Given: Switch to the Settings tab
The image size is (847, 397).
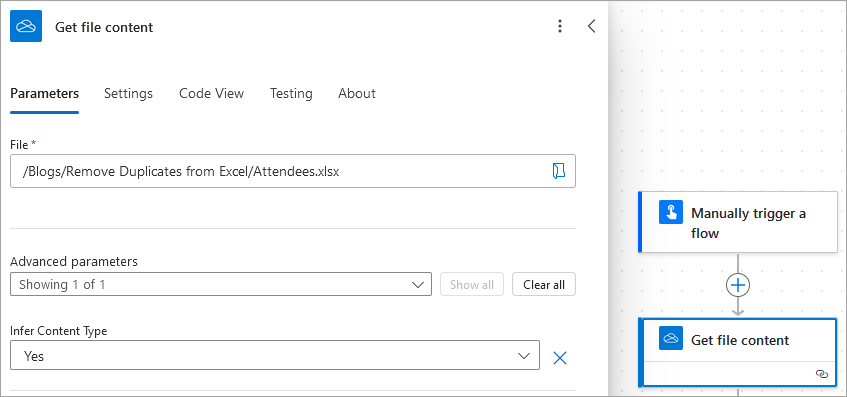Looking at the screenshot, I should [129, 93].
